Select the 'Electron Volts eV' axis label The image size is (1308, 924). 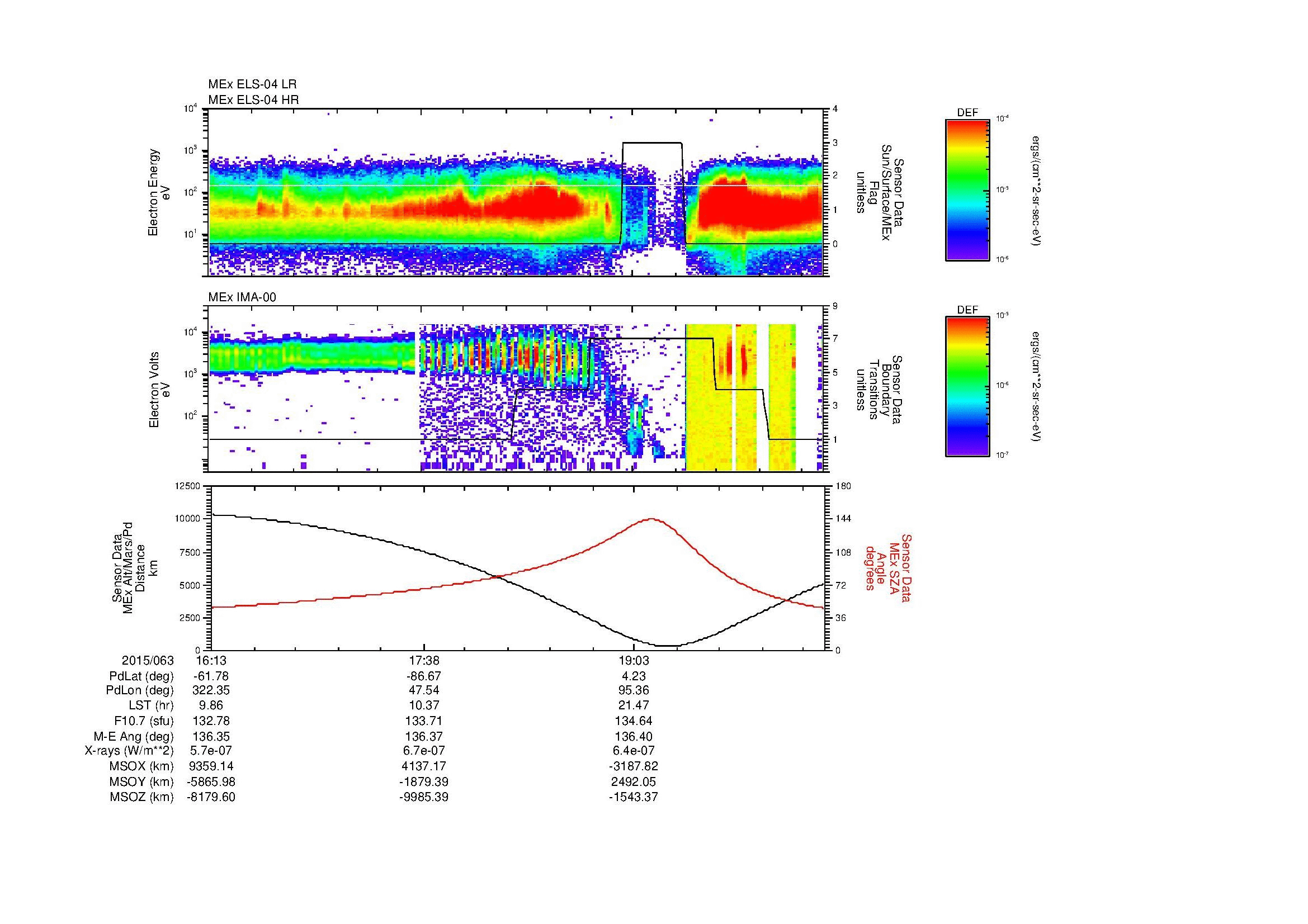[159, 390]
